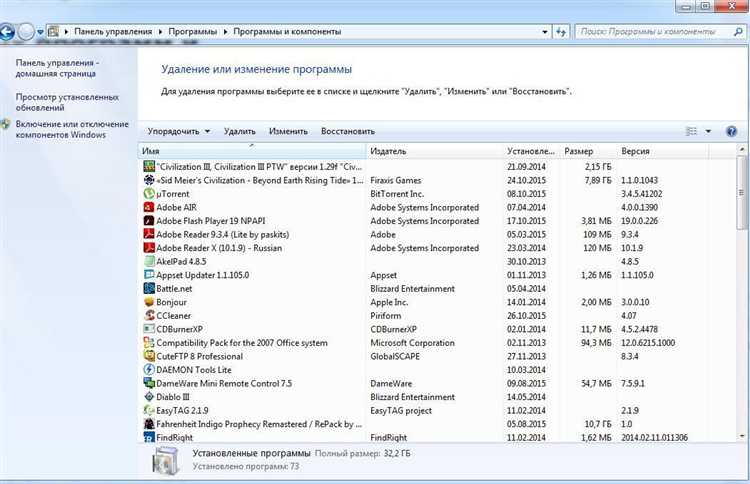Click the Diablo III icon
750x484 pixels.
coord(149,397)
